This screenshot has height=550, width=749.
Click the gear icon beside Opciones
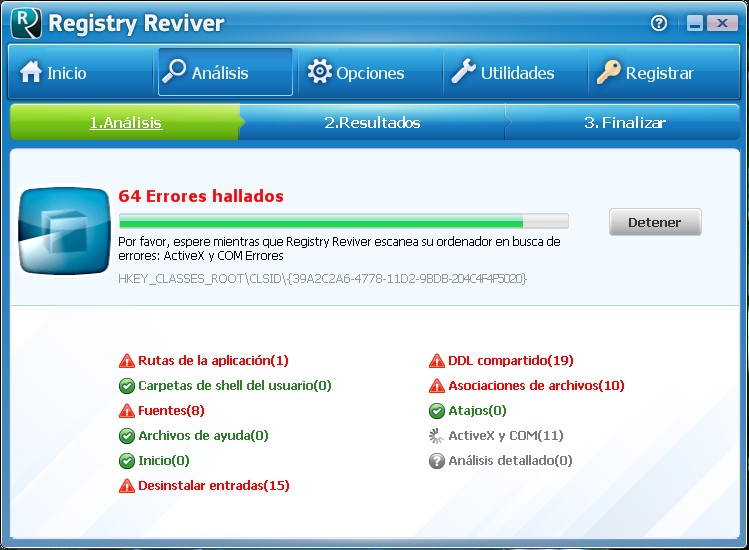pyautogui.click(x=320, y=72)
